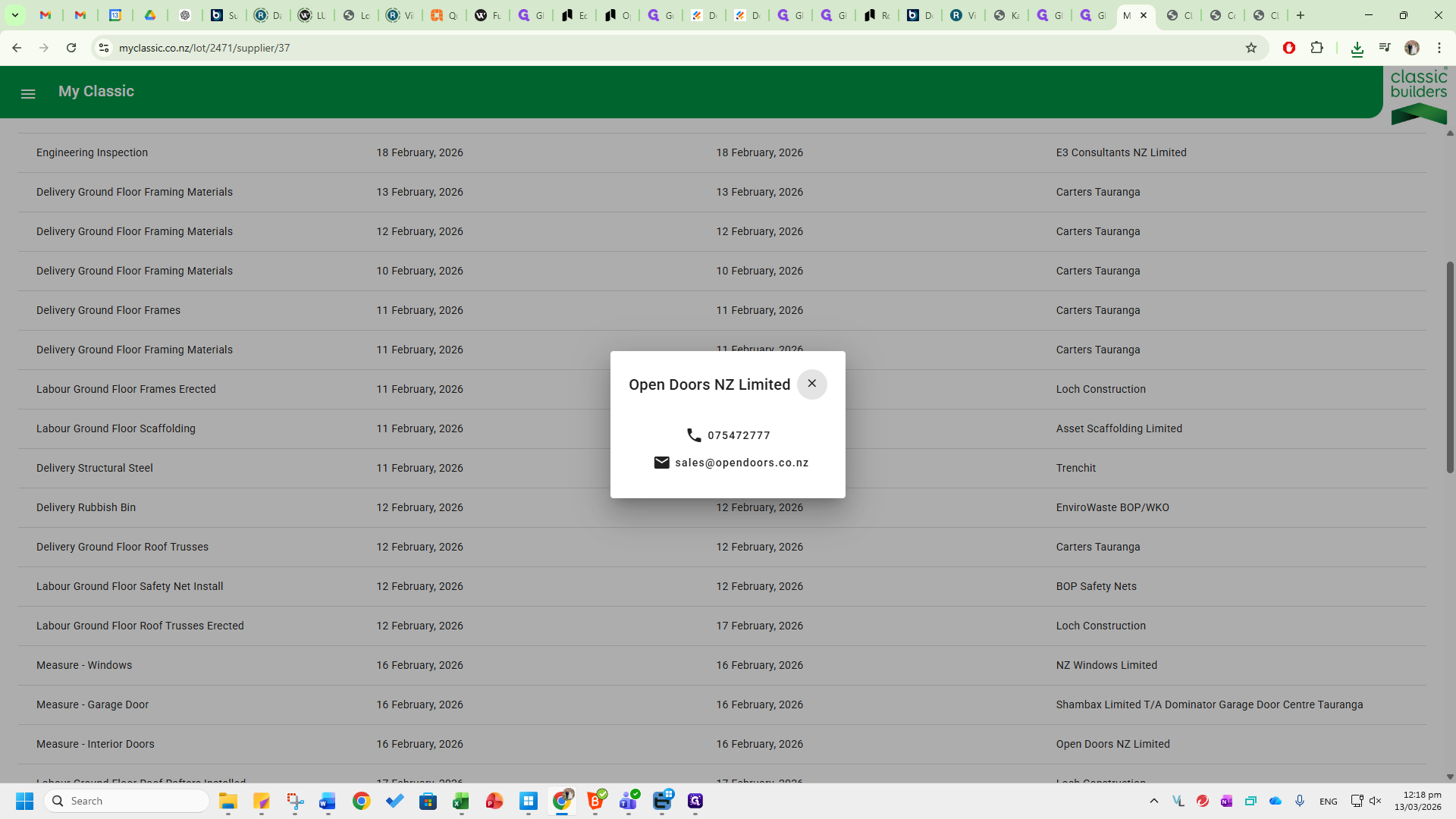The width and height of the screenshot is (1456, 819).
Task: Open the browser Extensions puzzle icon
Action: pos(1316,48)
